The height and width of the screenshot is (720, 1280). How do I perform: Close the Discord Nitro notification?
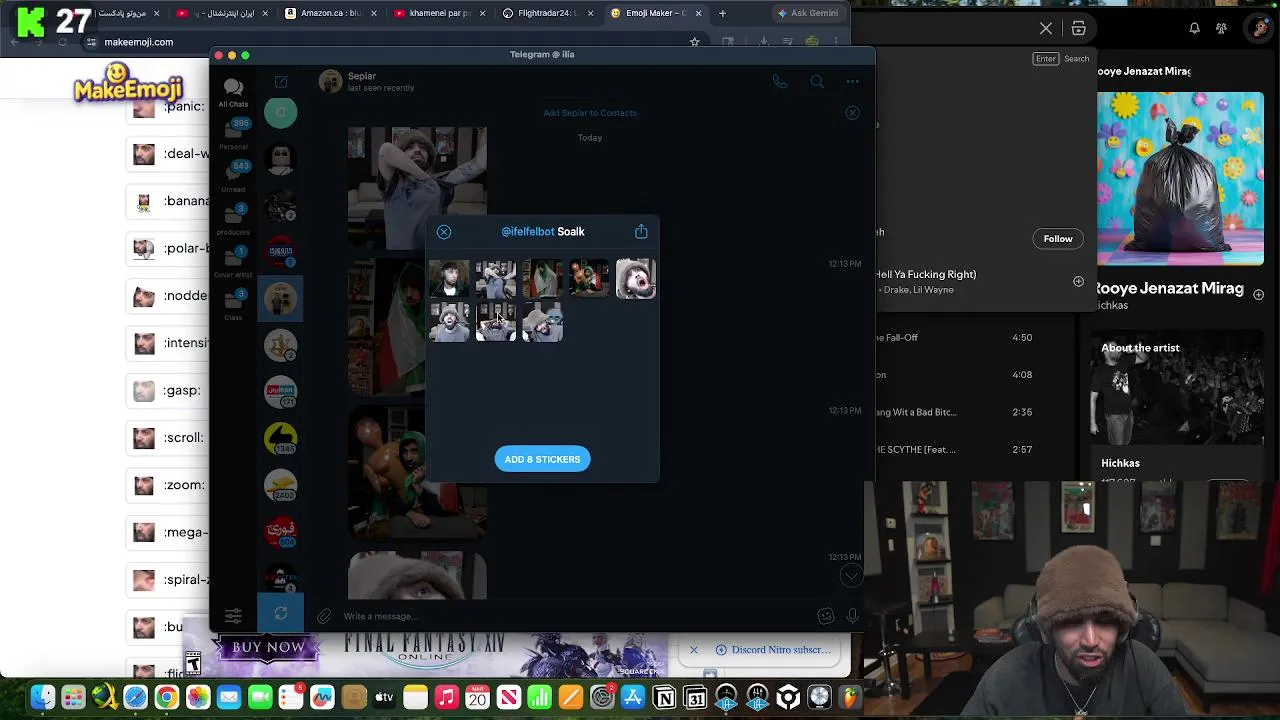(x=694, y=650)
